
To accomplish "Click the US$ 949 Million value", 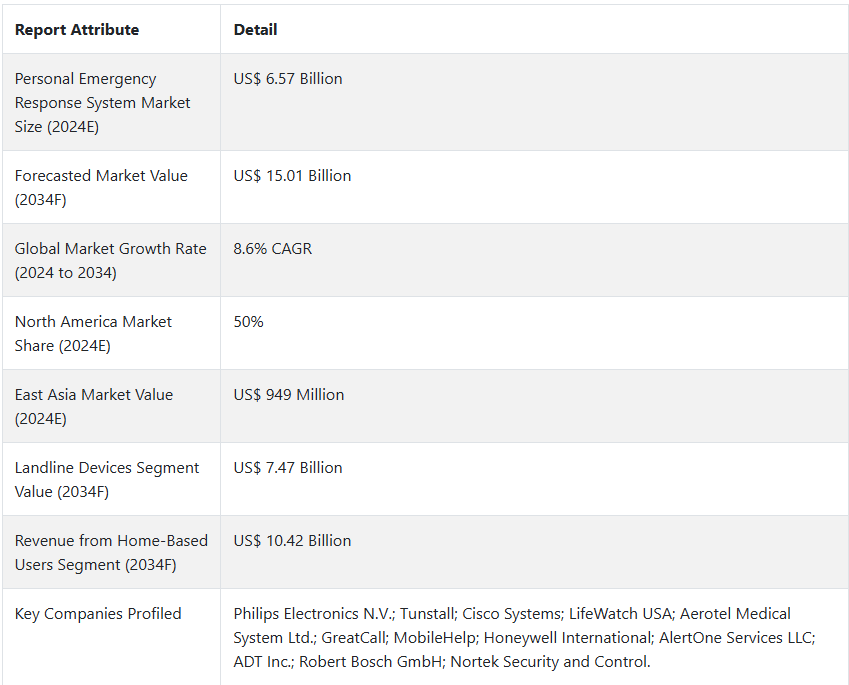I will point(289,395).
